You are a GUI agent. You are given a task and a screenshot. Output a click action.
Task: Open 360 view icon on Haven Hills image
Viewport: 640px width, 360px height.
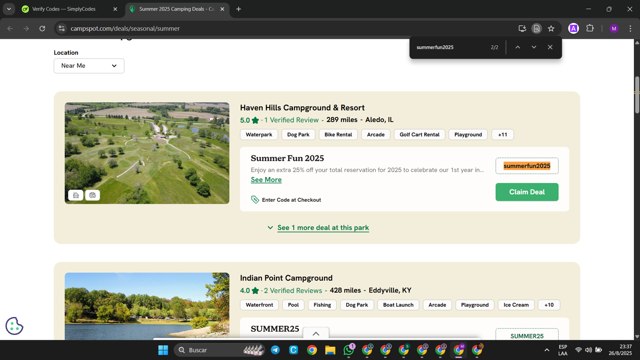[x=93, y=195]
